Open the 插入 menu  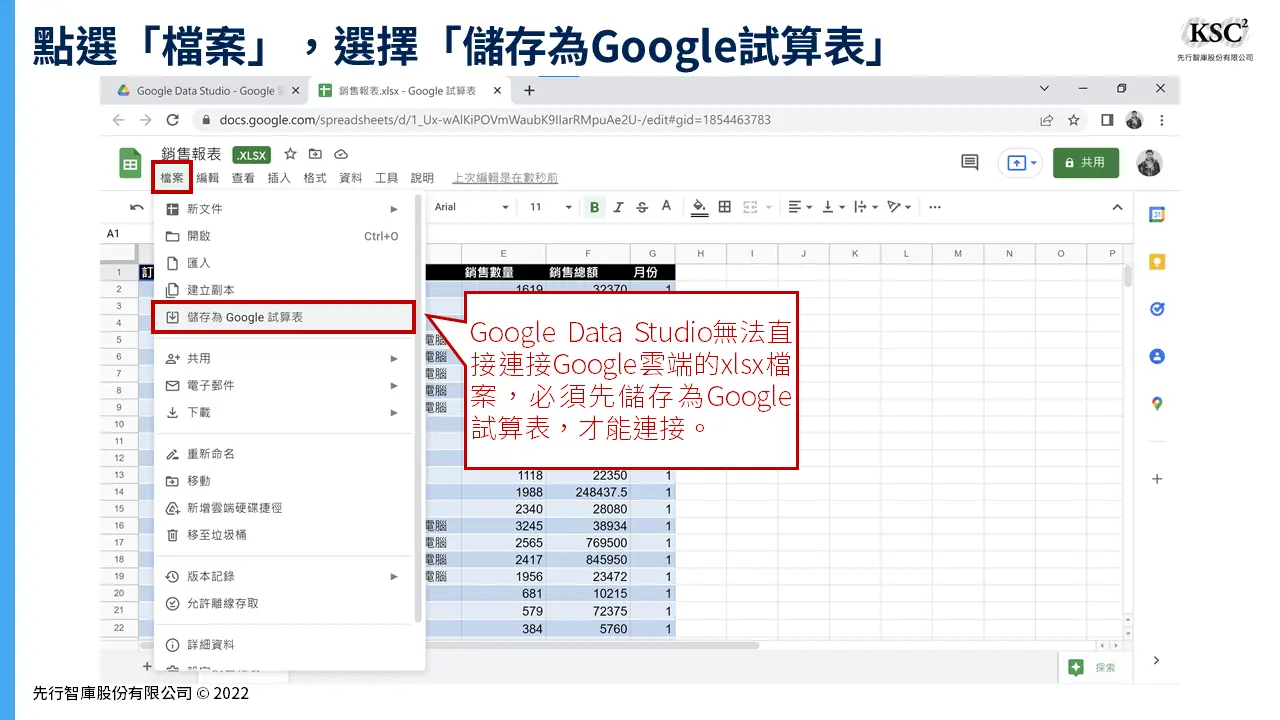[279, 178]
